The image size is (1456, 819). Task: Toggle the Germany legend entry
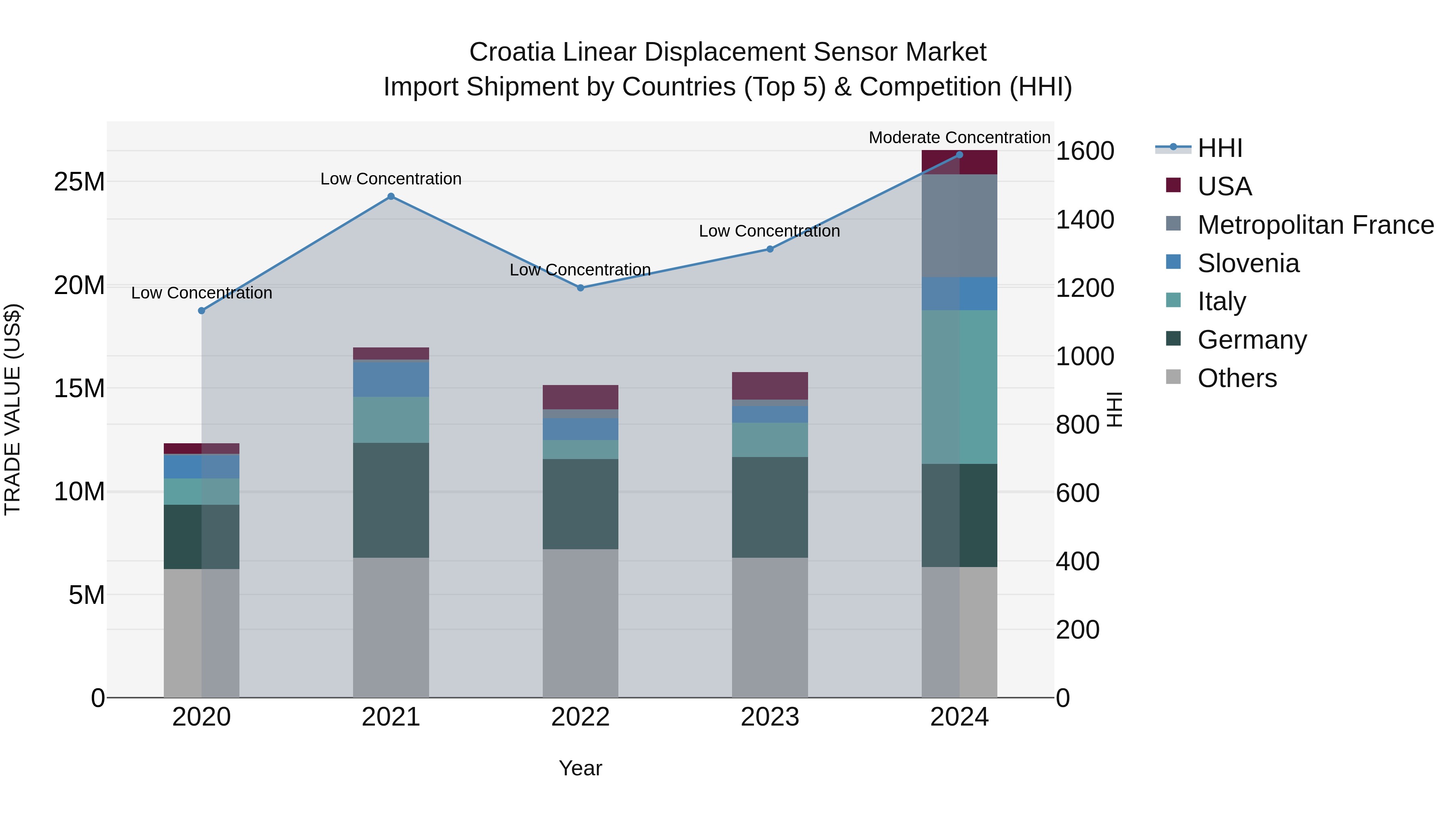(x=1236, y=339)
